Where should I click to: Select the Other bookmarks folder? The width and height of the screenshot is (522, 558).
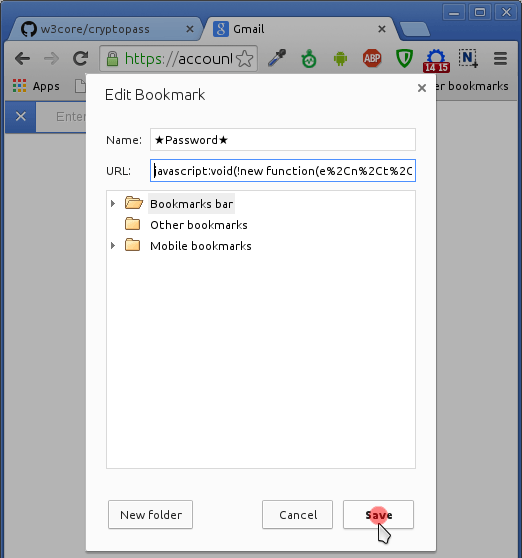(198, 225)
